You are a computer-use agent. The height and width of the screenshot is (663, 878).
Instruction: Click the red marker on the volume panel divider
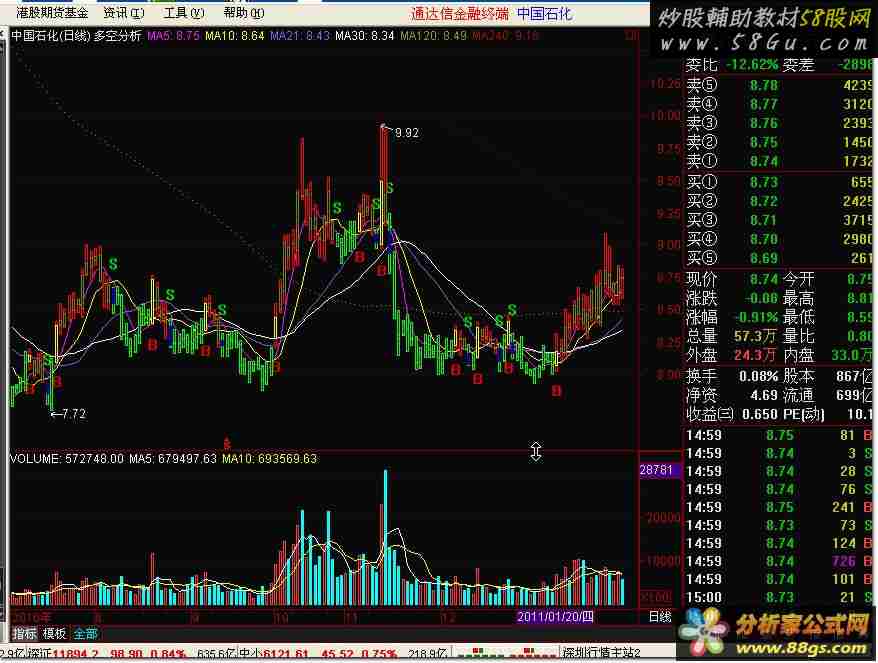227,445
